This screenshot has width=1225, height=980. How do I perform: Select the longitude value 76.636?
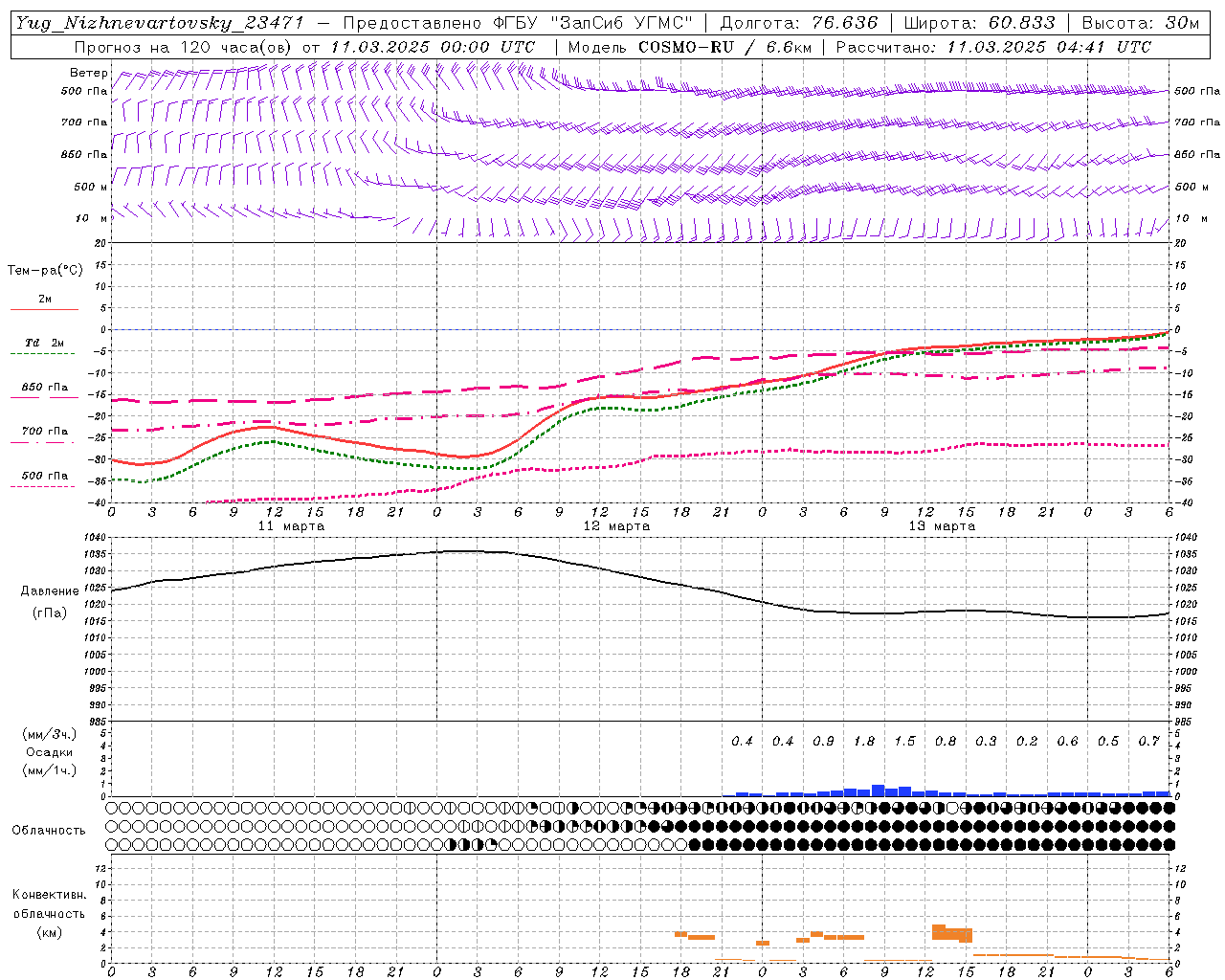tap(845, 23)
